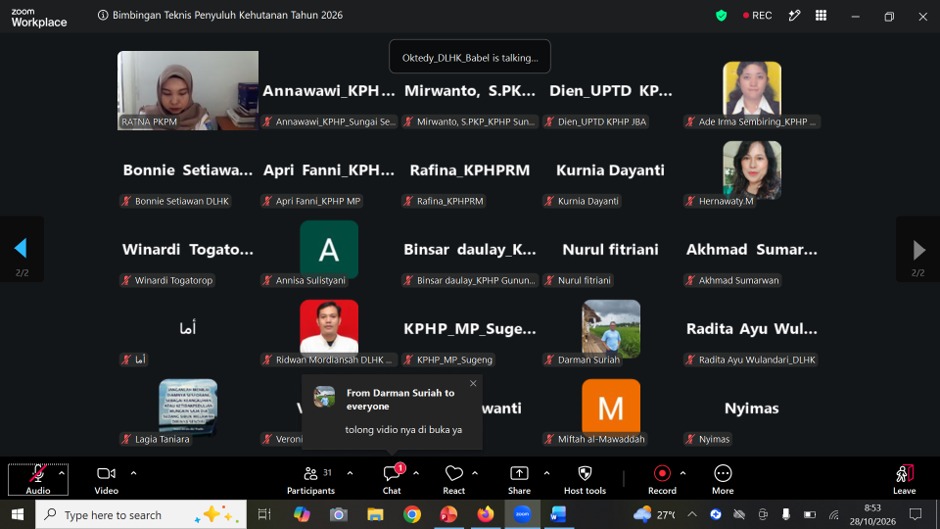This screenshot has height=529, width=940.
Task: Go to previous gallery page
Action: [22, 249]
